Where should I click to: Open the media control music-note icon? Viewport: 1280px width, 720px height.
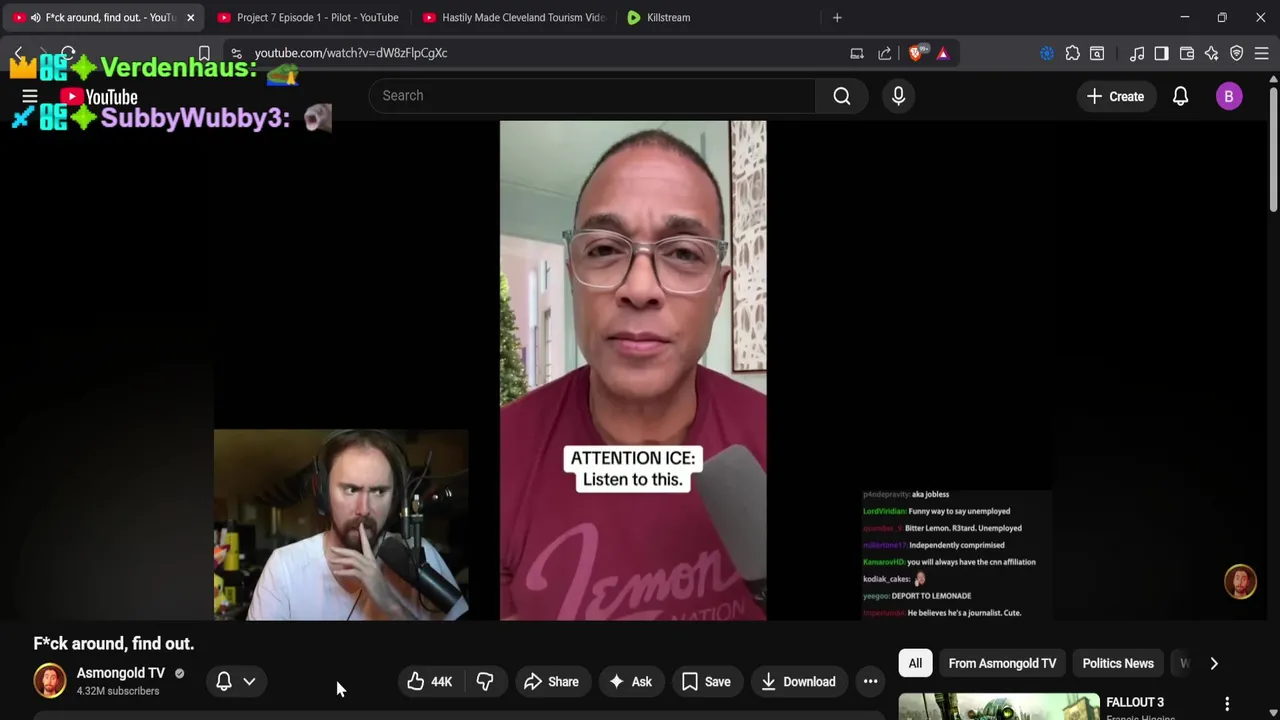coord(1137,53)
